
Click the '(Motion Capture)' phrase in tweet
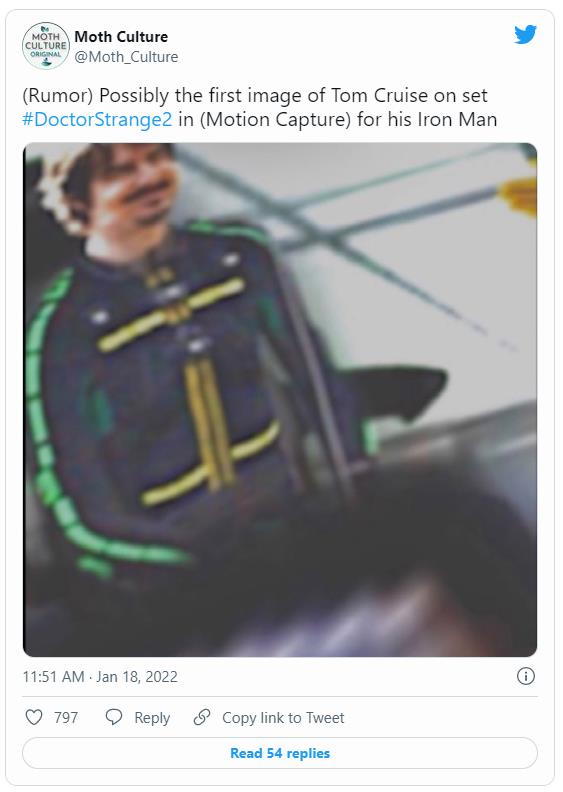pyautogui.click(x=275, y=120)
